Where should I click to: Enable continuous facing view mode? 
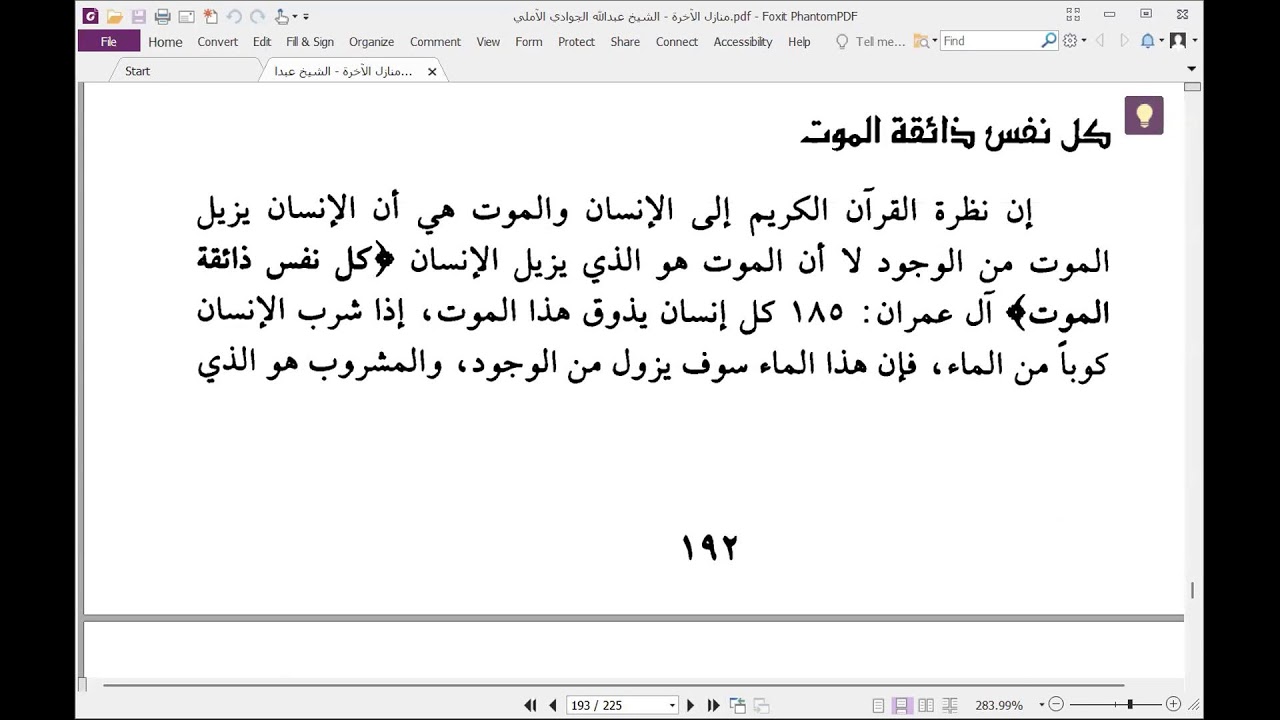[x=950, y=705]
